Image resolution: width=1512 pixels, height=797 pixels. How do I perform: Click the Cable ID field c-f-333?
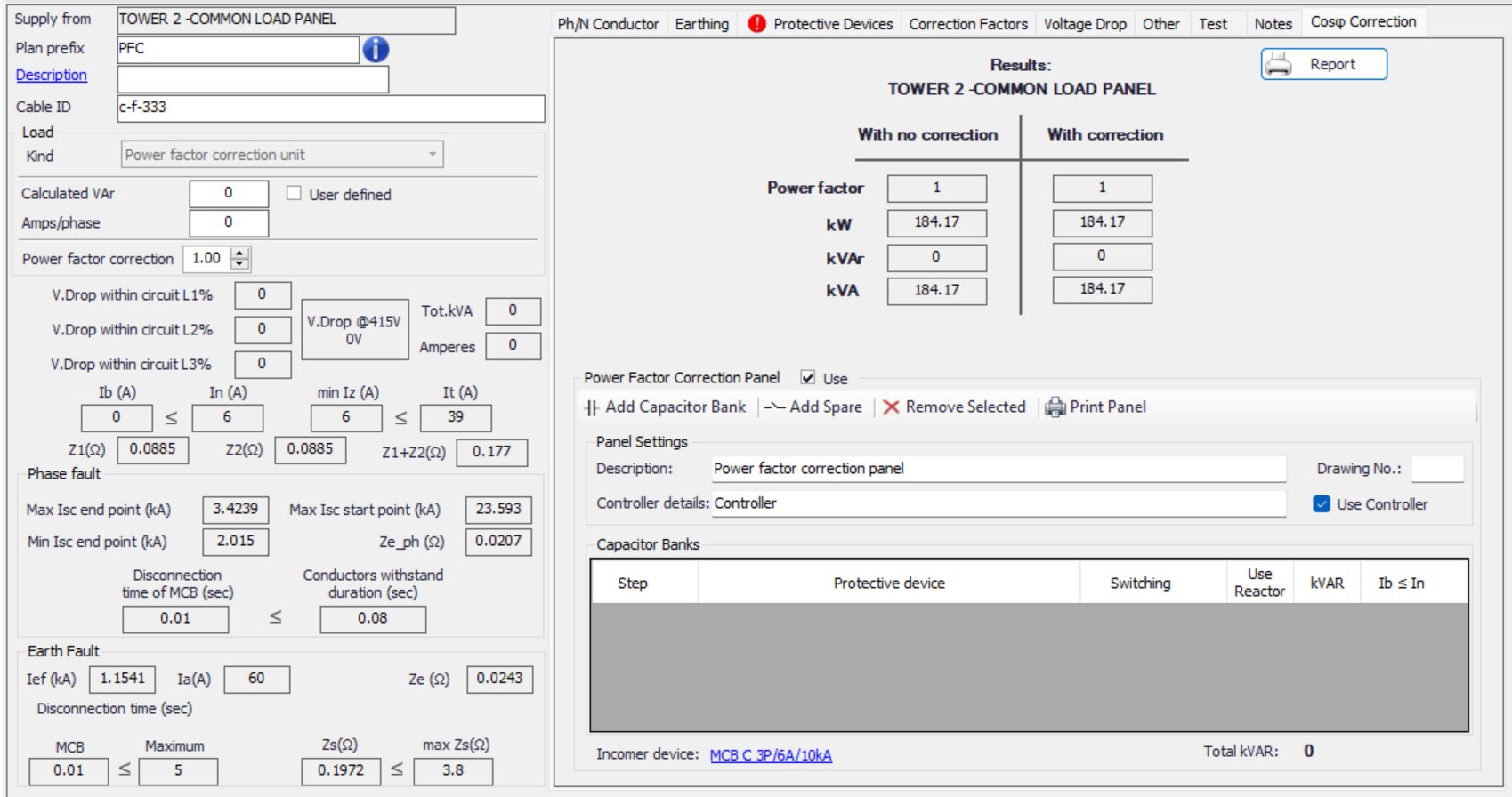tap(331, 108)
